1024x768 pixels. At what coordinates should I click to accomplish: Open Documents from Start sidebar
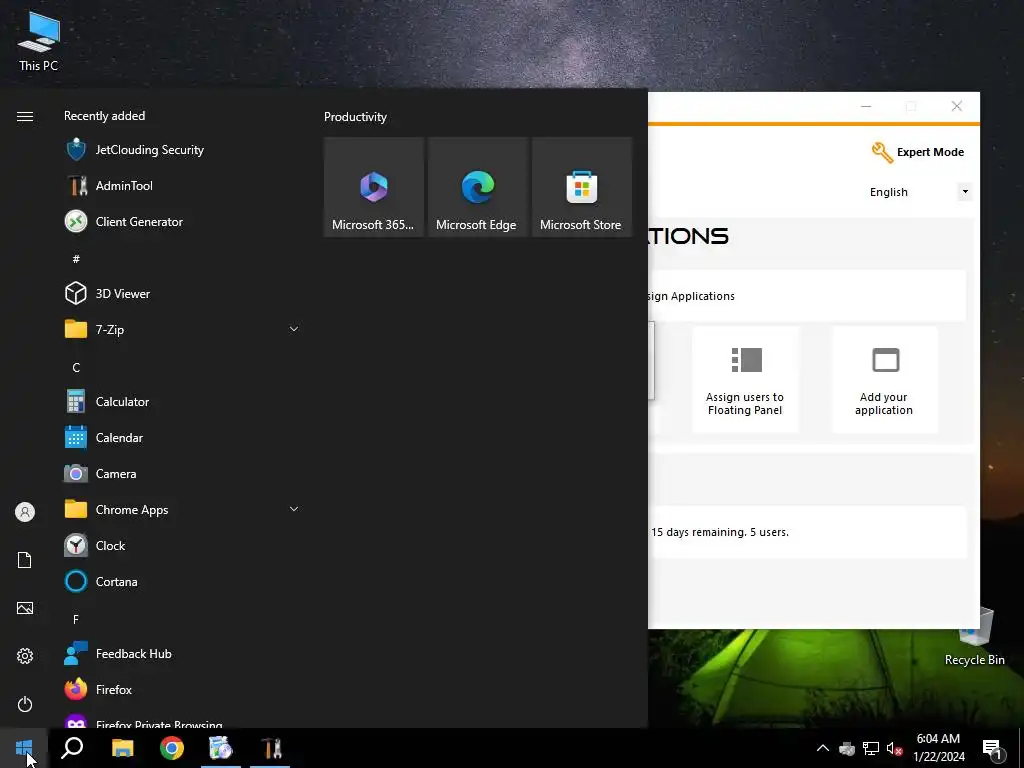(x=25, y=560)
